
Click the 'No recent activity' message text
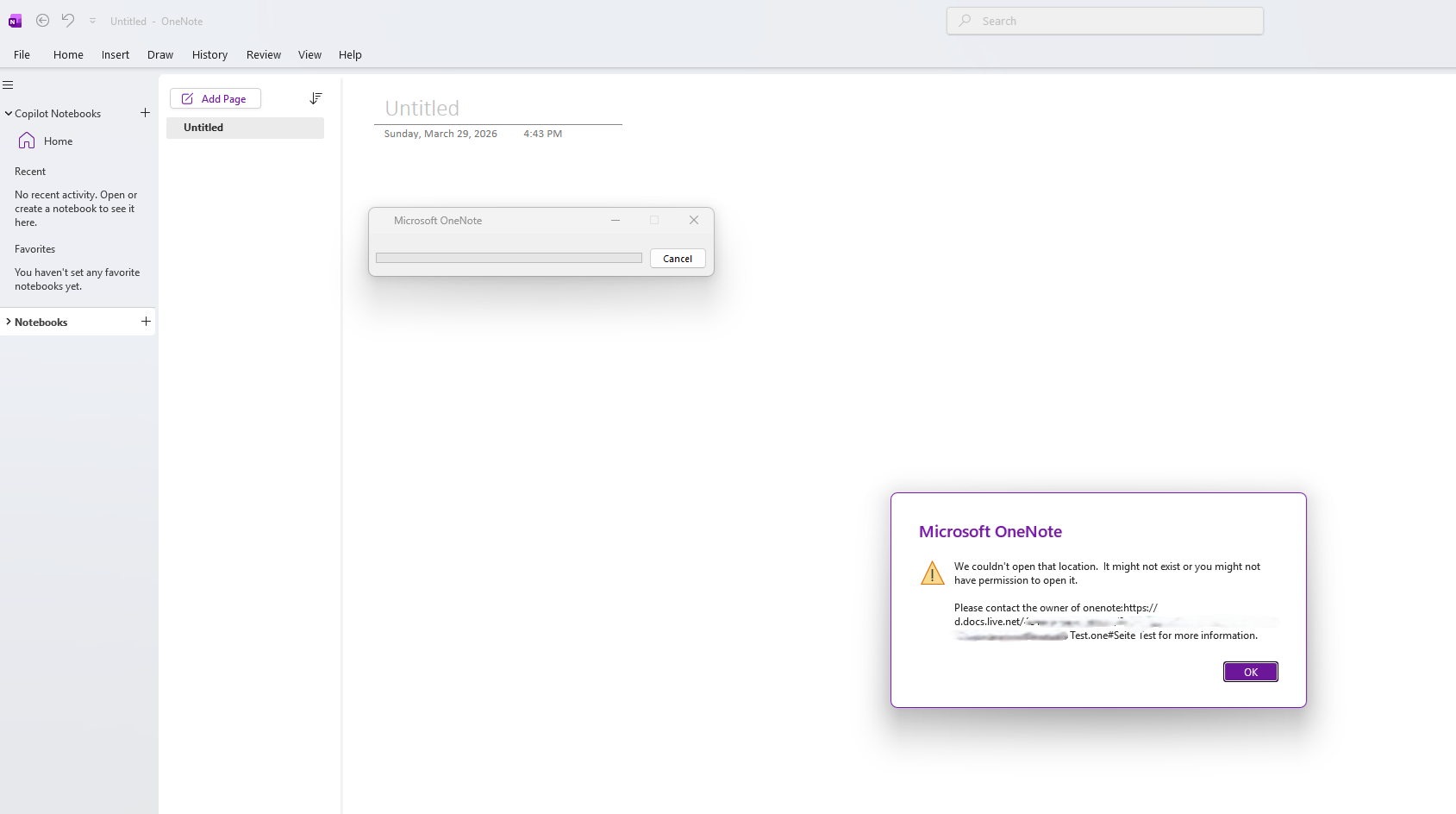click(76, 209)
